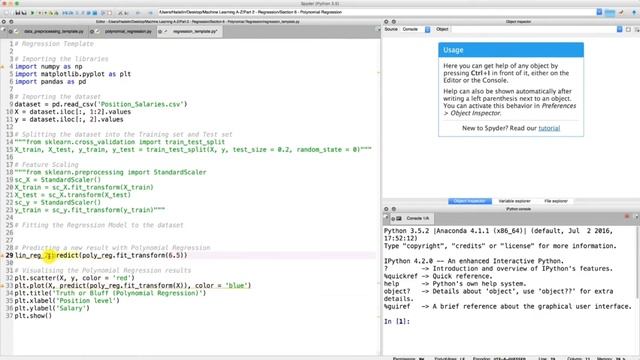Click warning marker beside line 33
The width and height of the screenshot is (640, 360).
pos(2,286)
